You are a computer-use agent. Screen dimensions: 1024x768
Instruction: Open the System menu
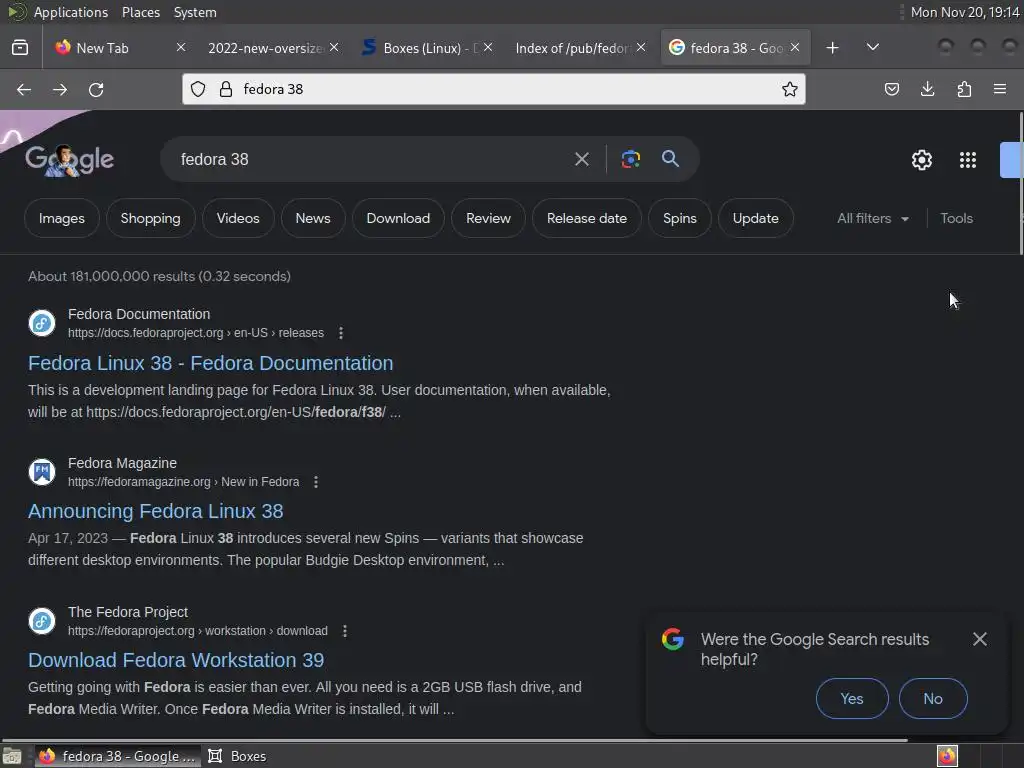click(195, 12)
